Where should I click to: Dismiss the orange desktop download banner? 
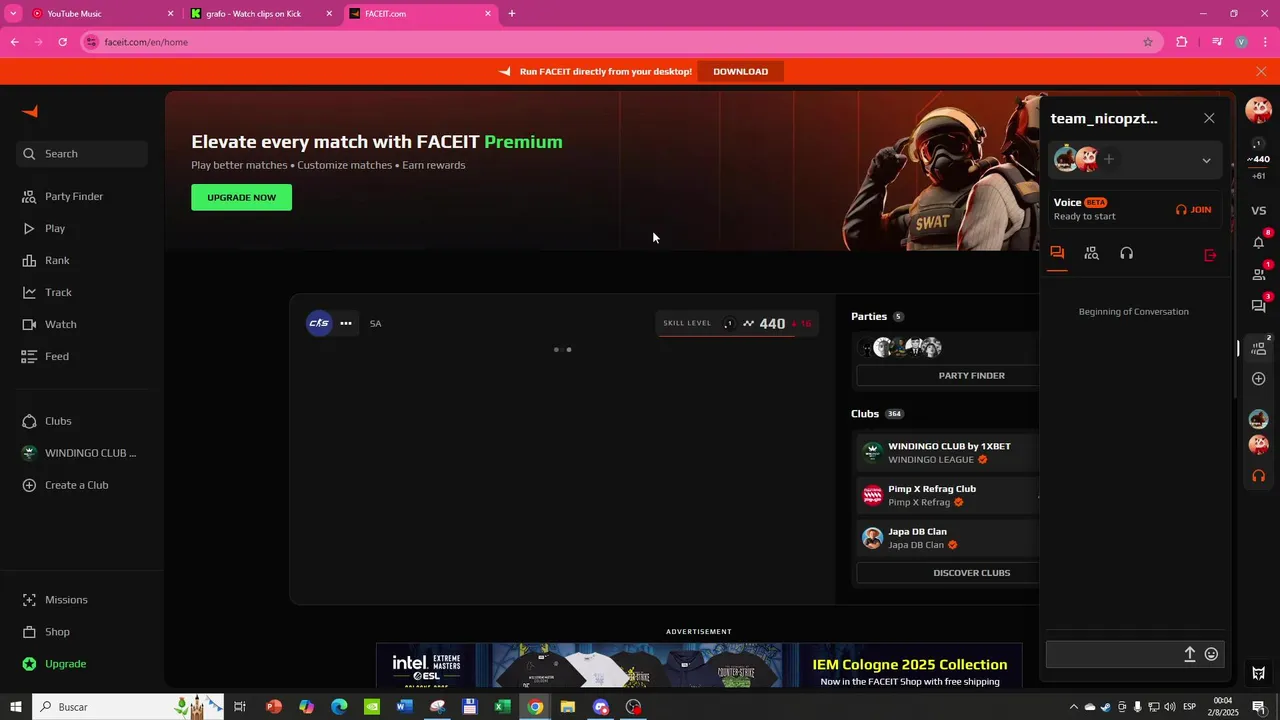click(x=1261, y=71)
